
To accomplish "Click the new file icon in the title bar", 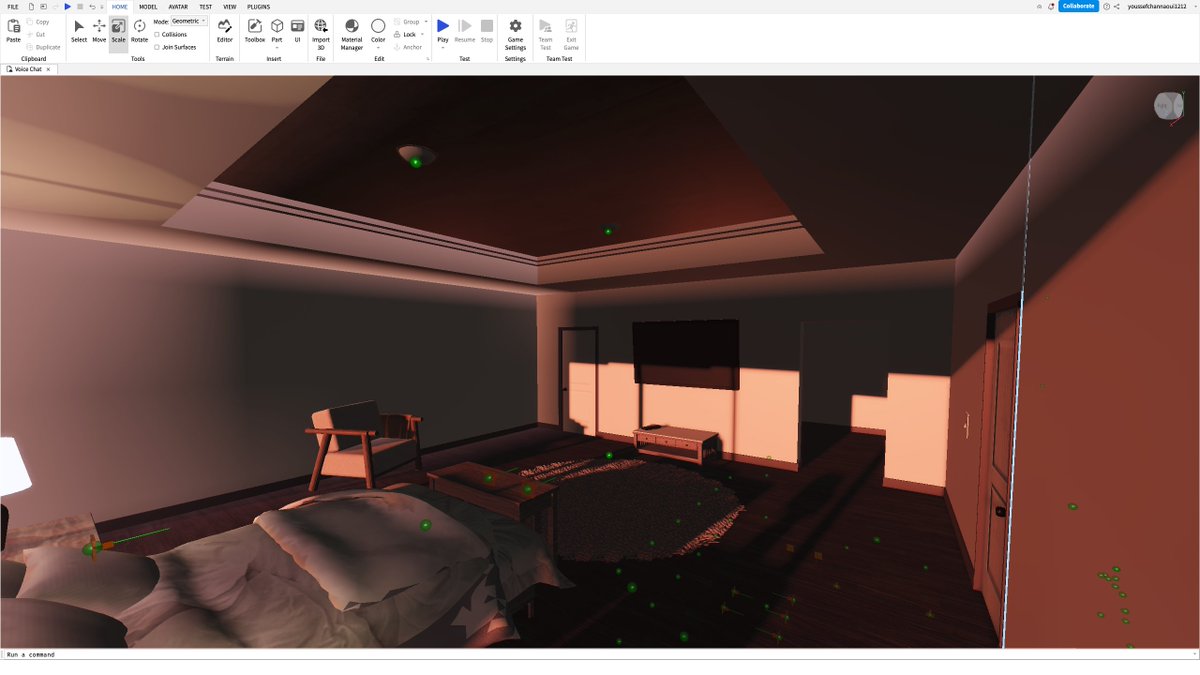I will pos(31,6).
